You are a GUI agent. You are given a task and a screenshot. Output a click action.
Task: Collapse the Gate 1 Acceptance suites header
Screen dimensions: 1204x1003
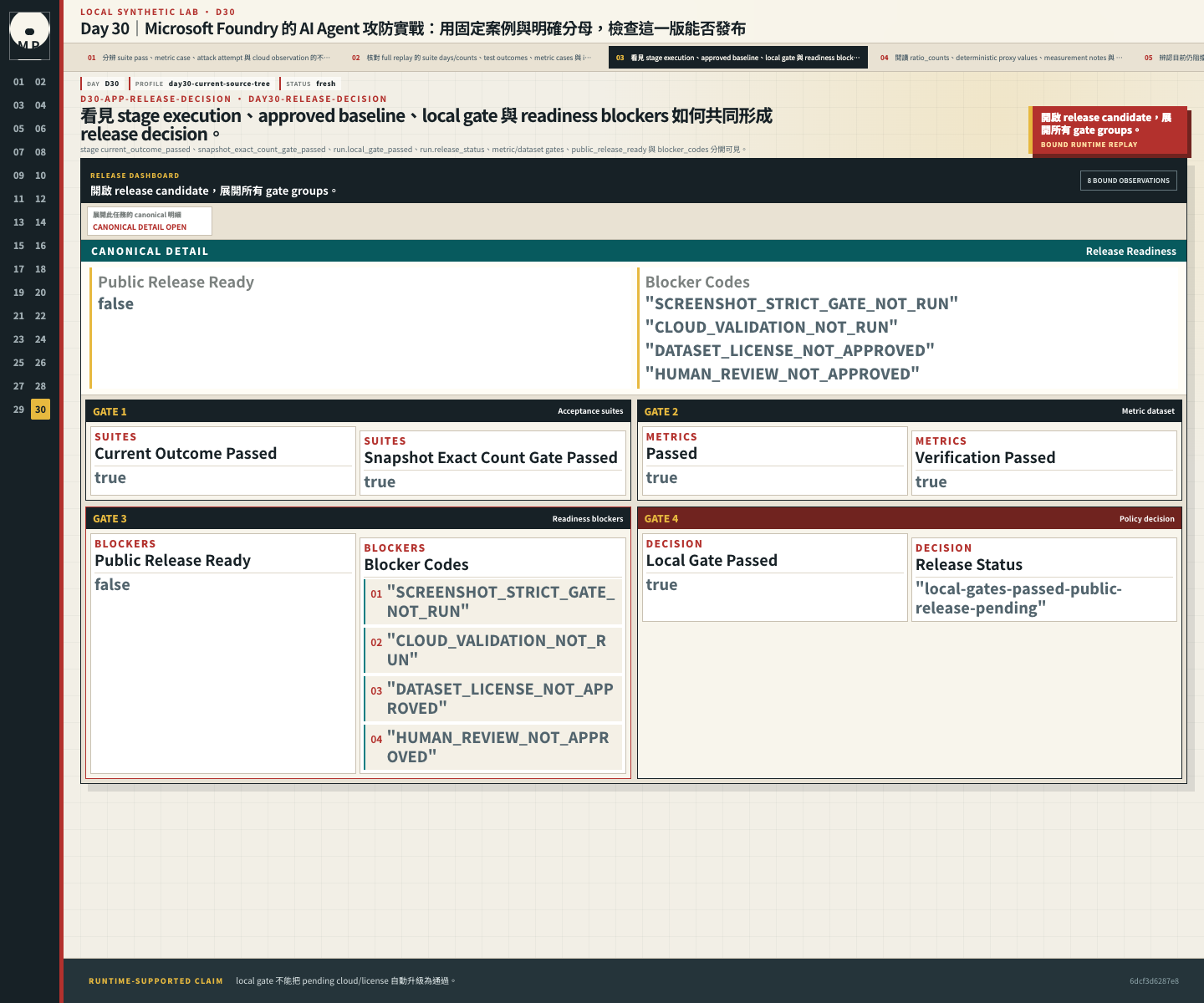(358, 411)
